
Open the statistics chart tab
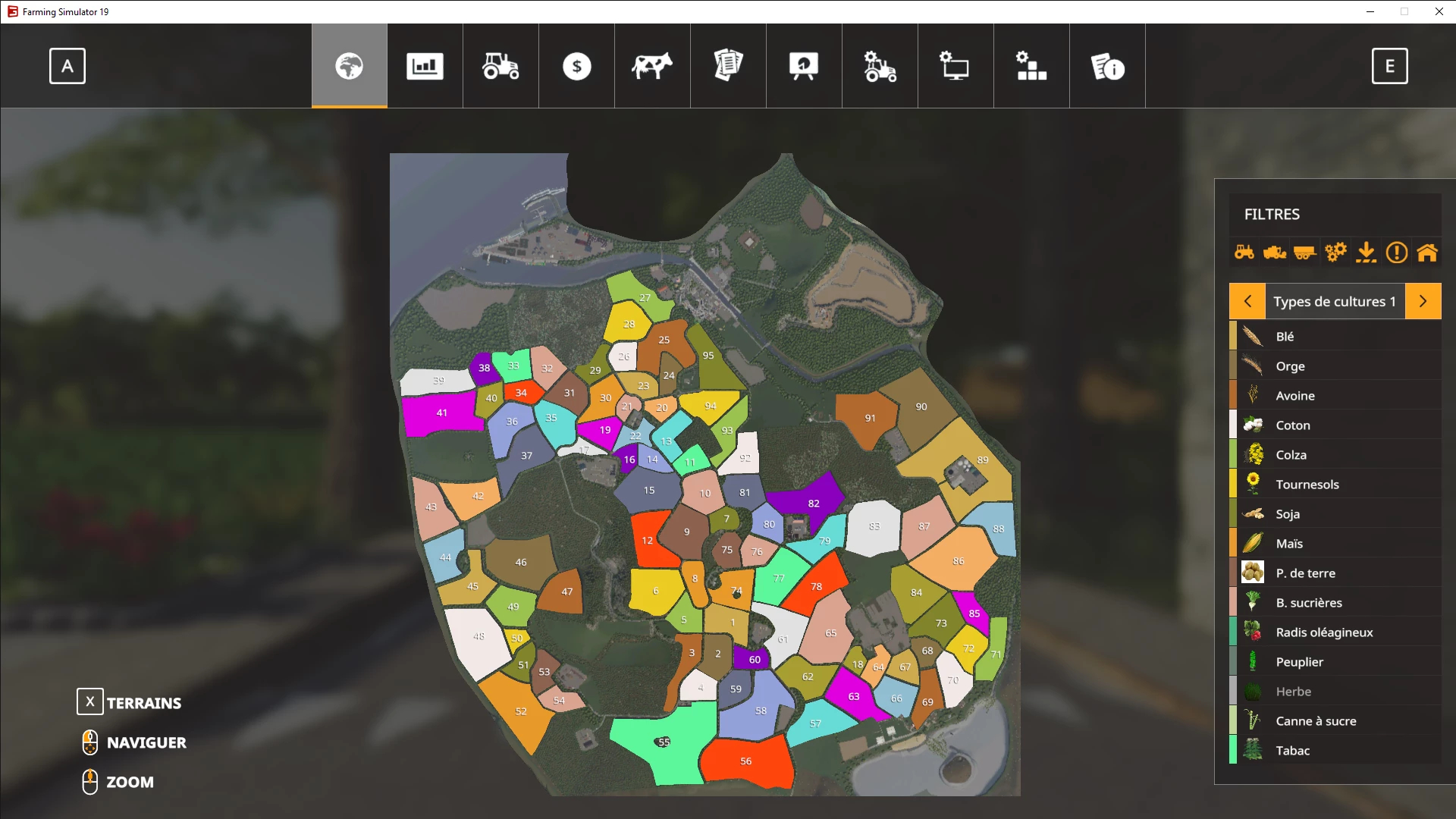pyautogui.click(x=425, y=66)
